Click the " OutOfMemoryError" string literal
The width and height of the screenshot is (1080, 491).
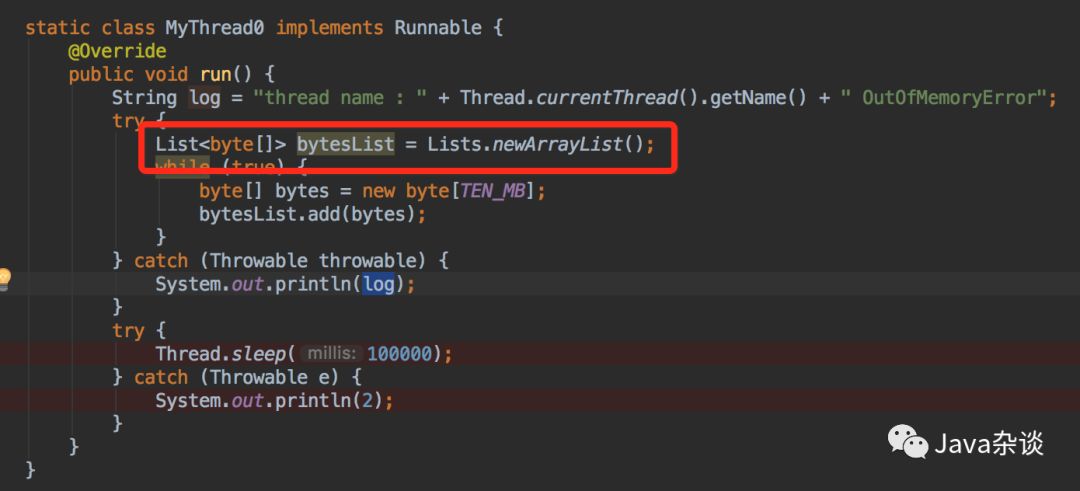tap(944, 98)
